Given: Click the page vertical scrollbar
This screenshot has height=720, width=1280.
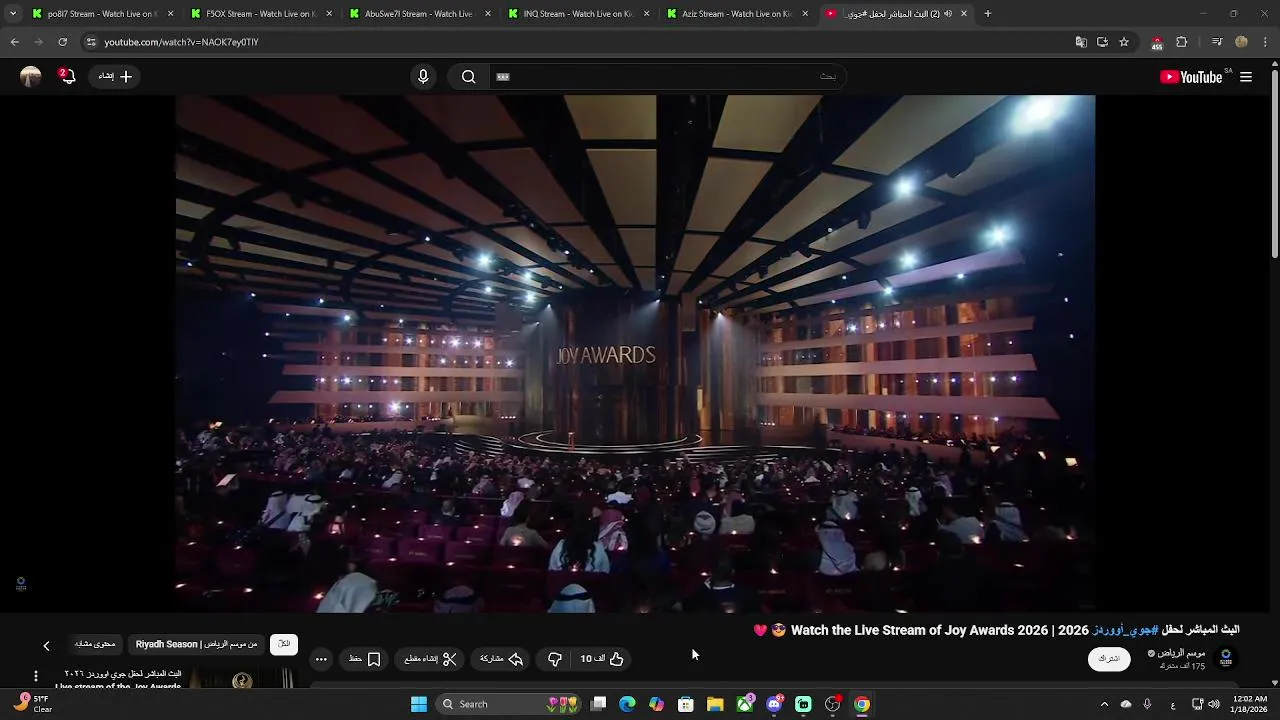Looking at the screenshot, I should pos(1274,162).
